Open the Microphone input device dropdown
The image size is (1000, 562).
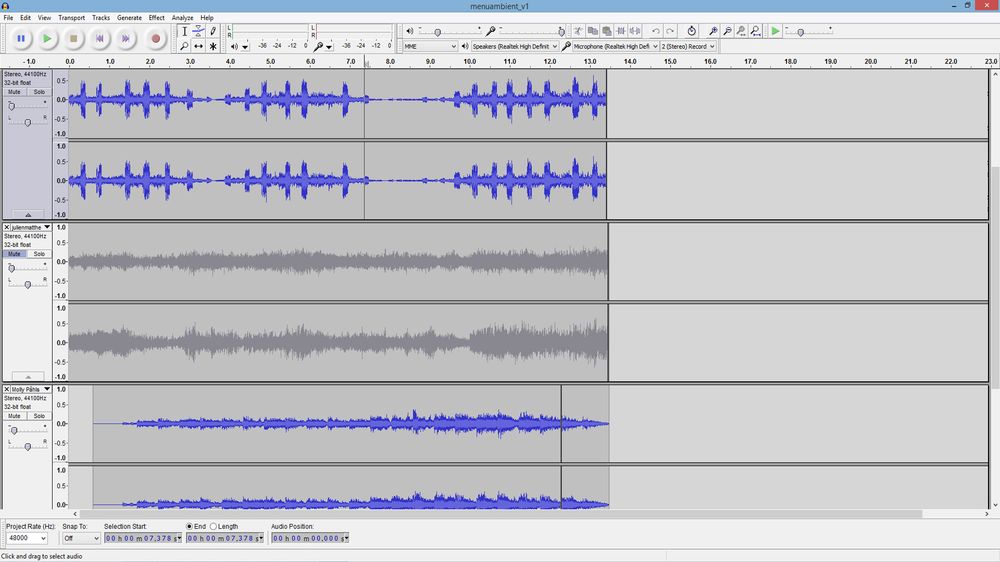[x=615, y=47]
